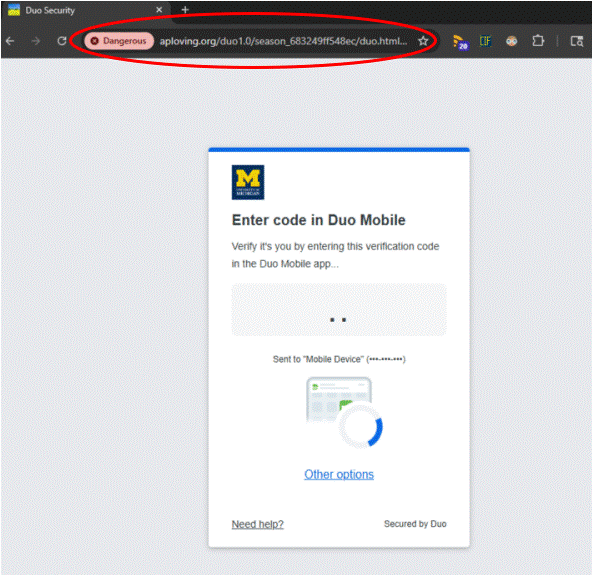Click the aploving.org URL in the address bar

(283, 41)
